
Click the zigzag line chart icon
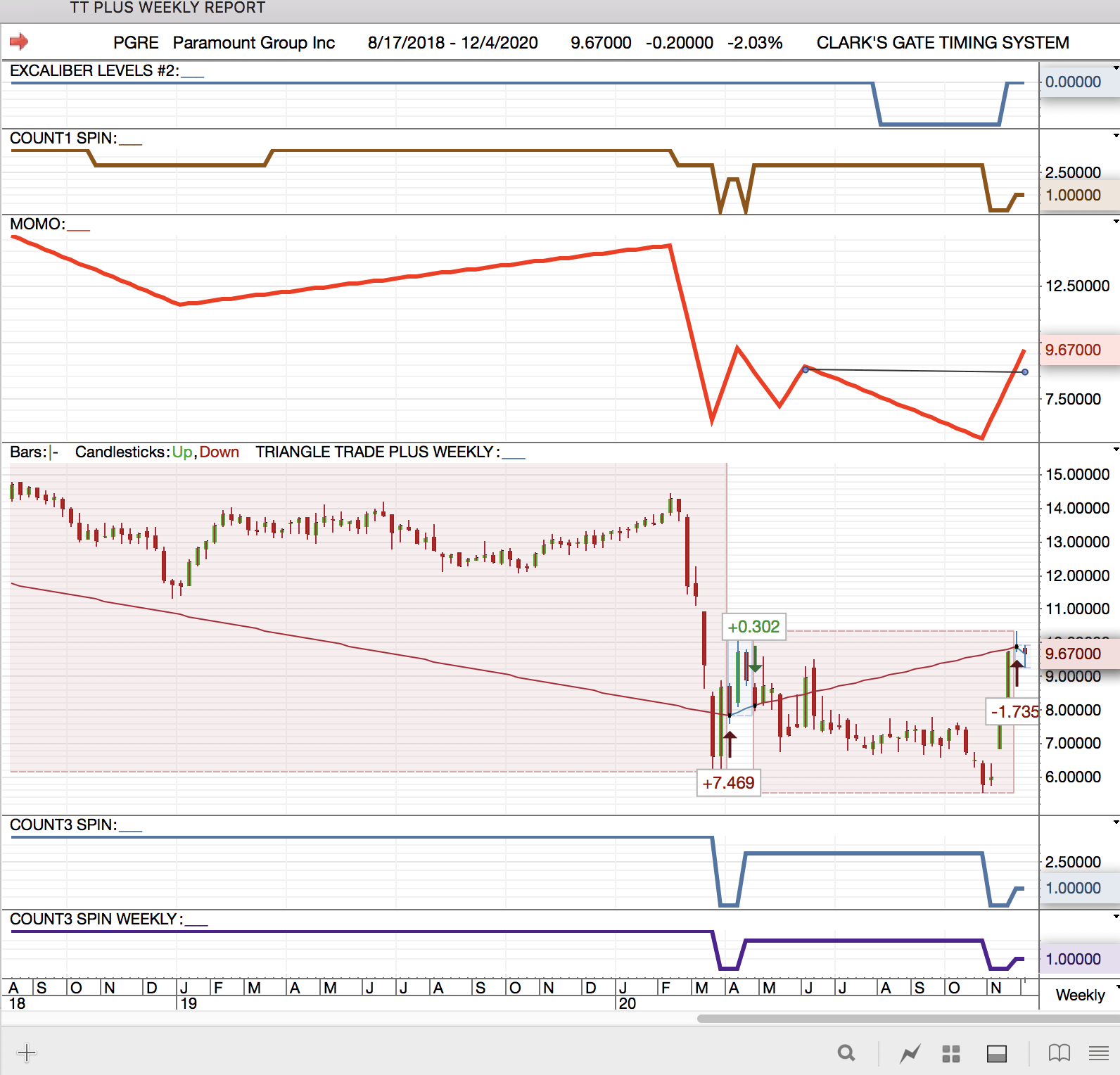[x=910, y=1053]
